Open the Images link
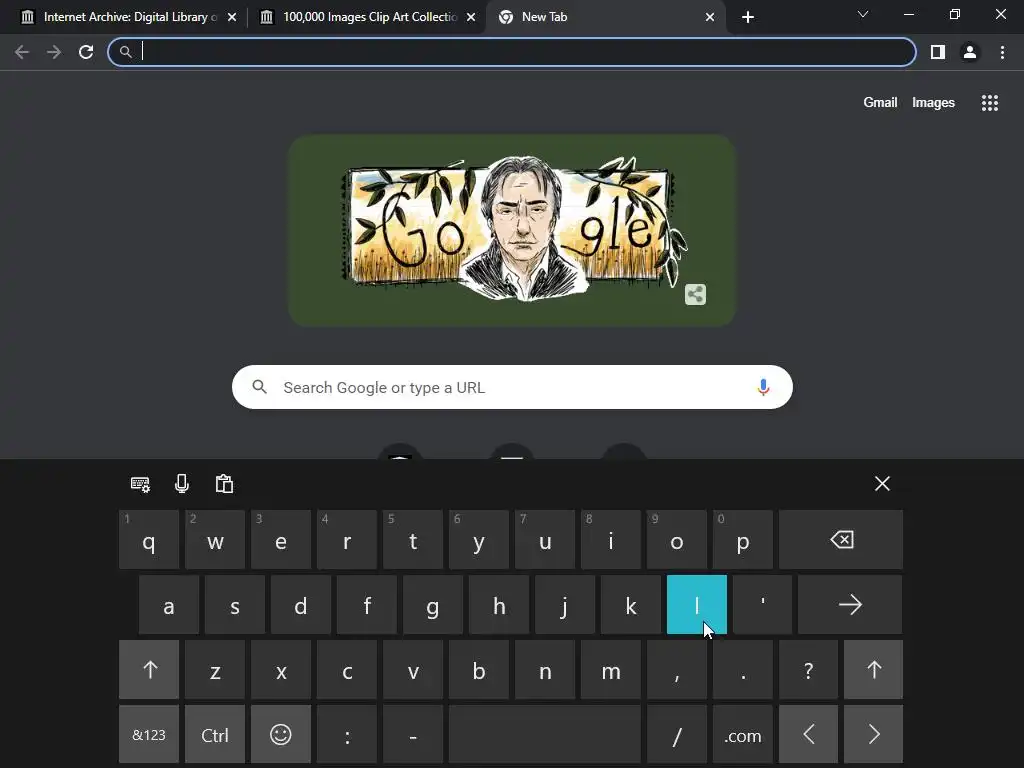 (933, 103)
